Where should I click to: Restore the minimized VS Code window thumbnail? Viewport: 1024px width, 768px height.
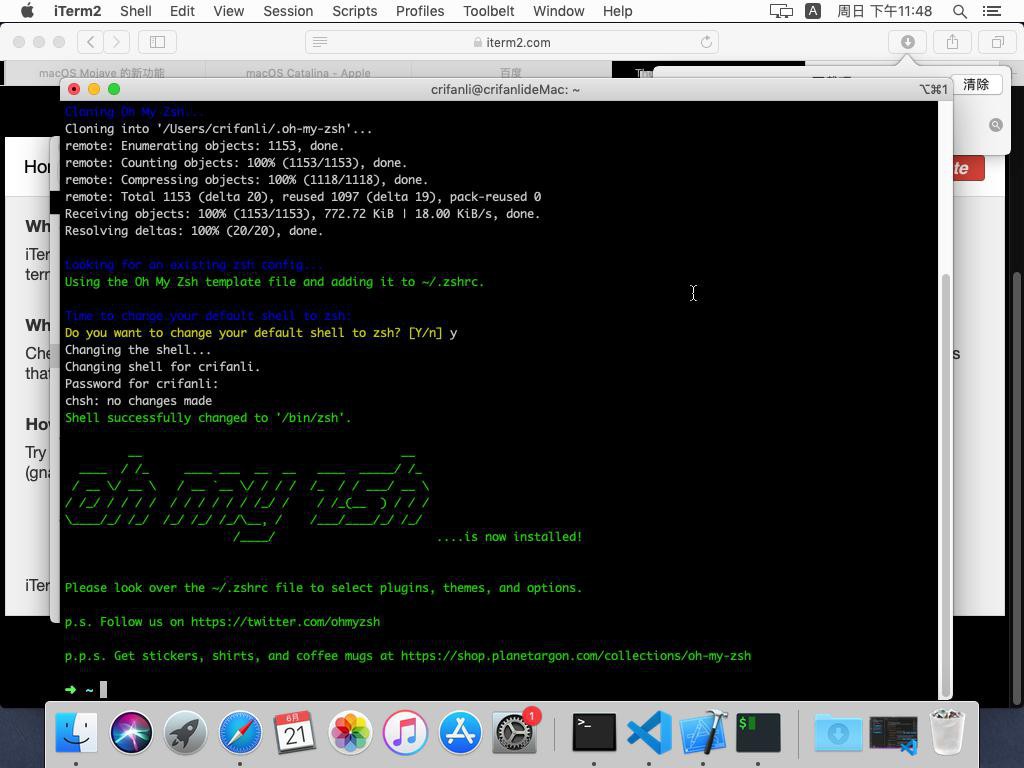pyautogui.click(x=893, y=735)
